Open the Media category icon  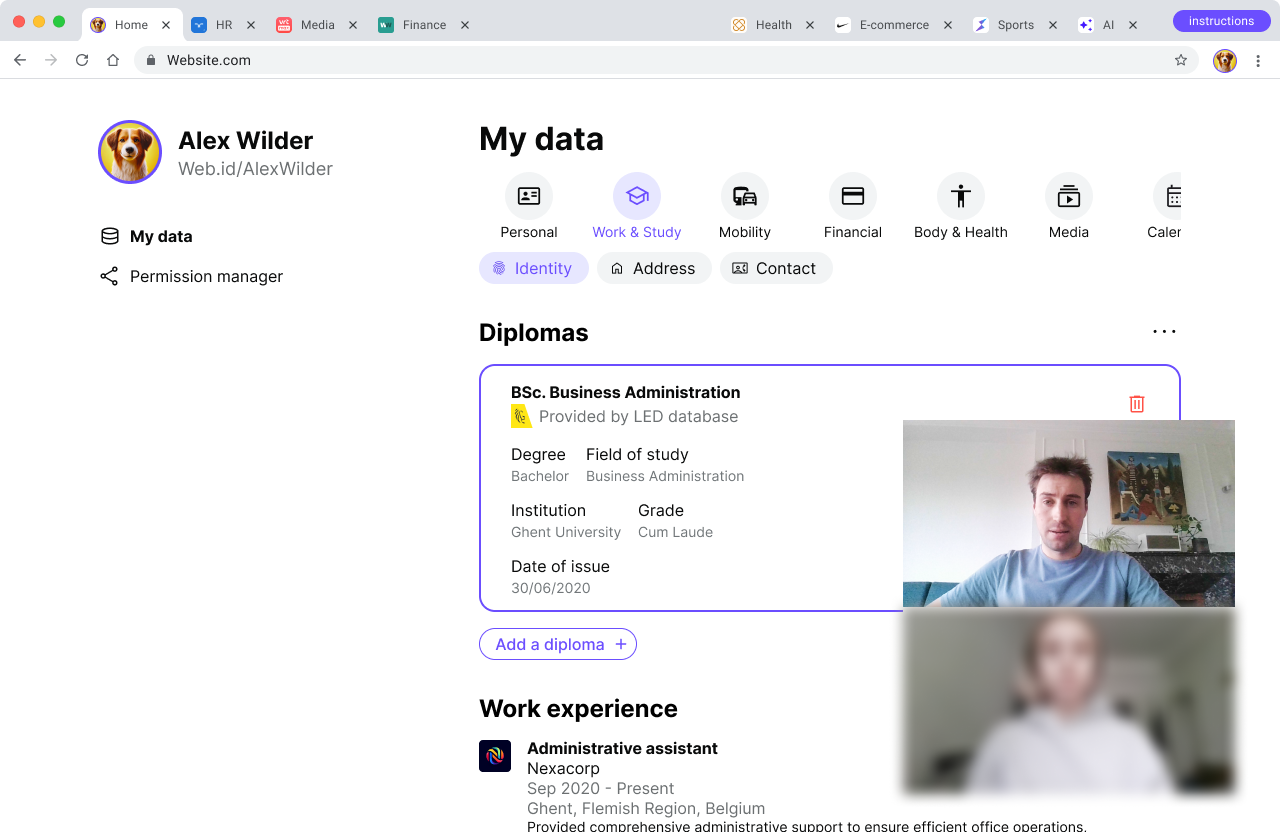[x=1069, y=196]
